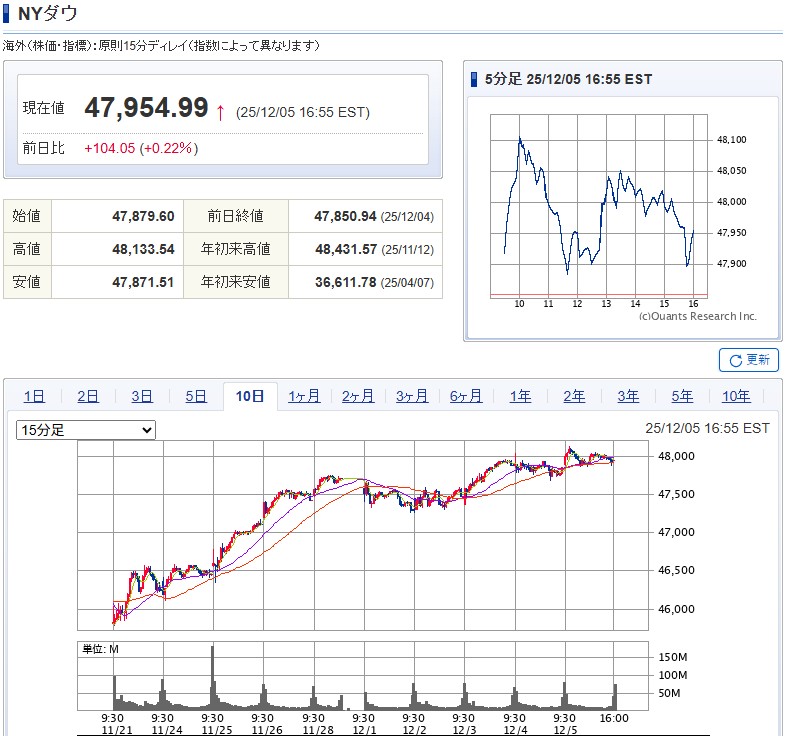Select the 10日 chart tab
This screenshot has width=786, height=736.
[x=250, y=396]
